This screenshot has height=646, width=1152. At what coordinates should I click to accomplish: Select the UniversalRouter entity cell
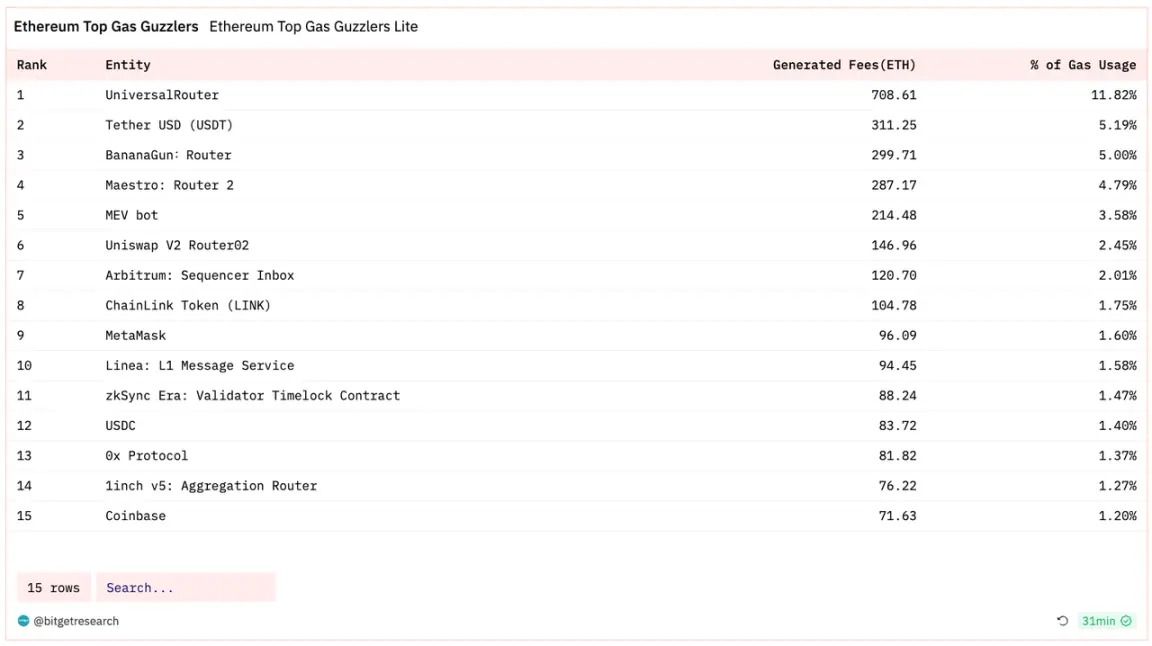point(162,95)
